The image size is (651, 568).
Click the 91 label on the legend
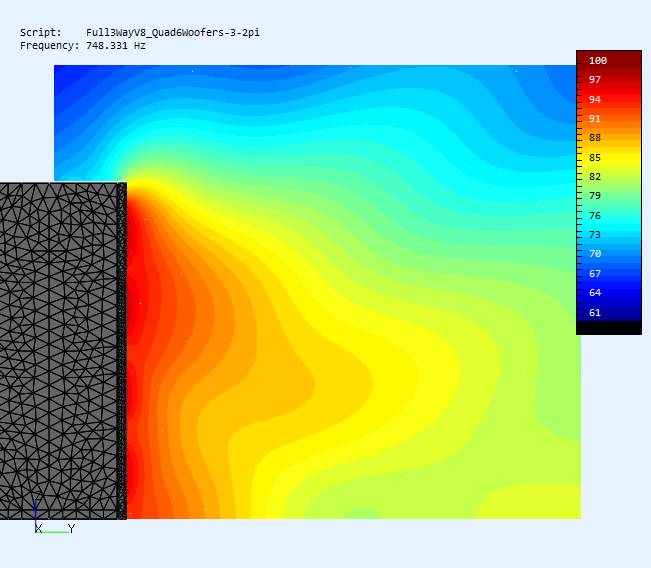tap(595, 119)
